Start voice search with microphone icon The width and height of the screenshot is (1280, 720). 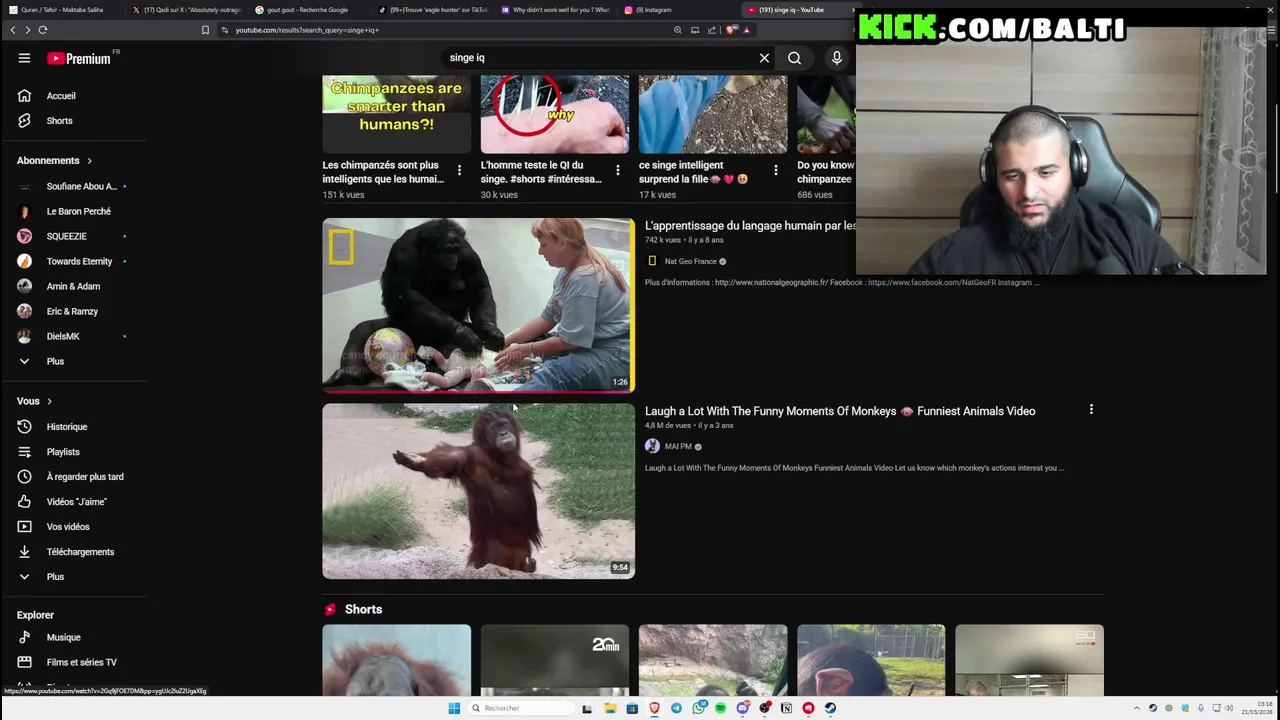(x=837, y=58)
